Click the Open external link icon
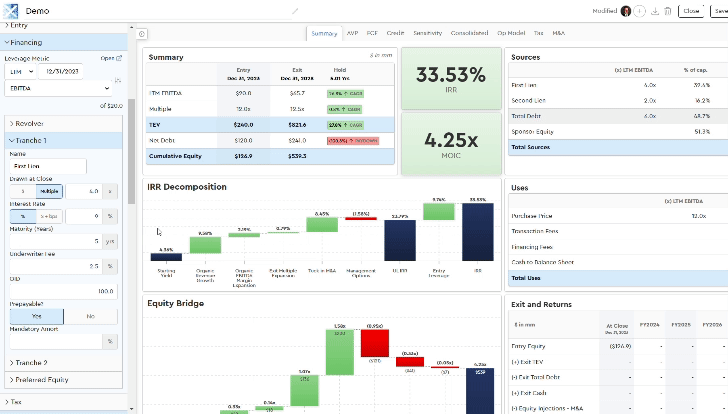Image resolution: width=728 pixels, height=414 pixels. pyautogui.click(x=119, y=58)
